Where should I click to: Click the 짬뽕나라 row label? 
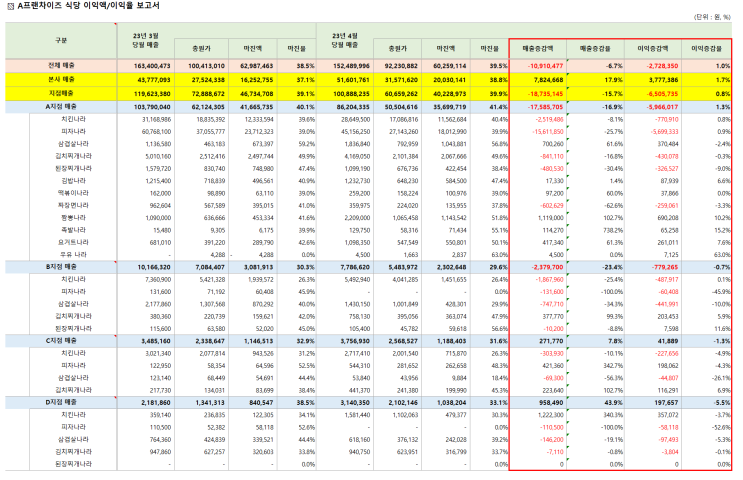pyautogui.click(x=73, y=217)
